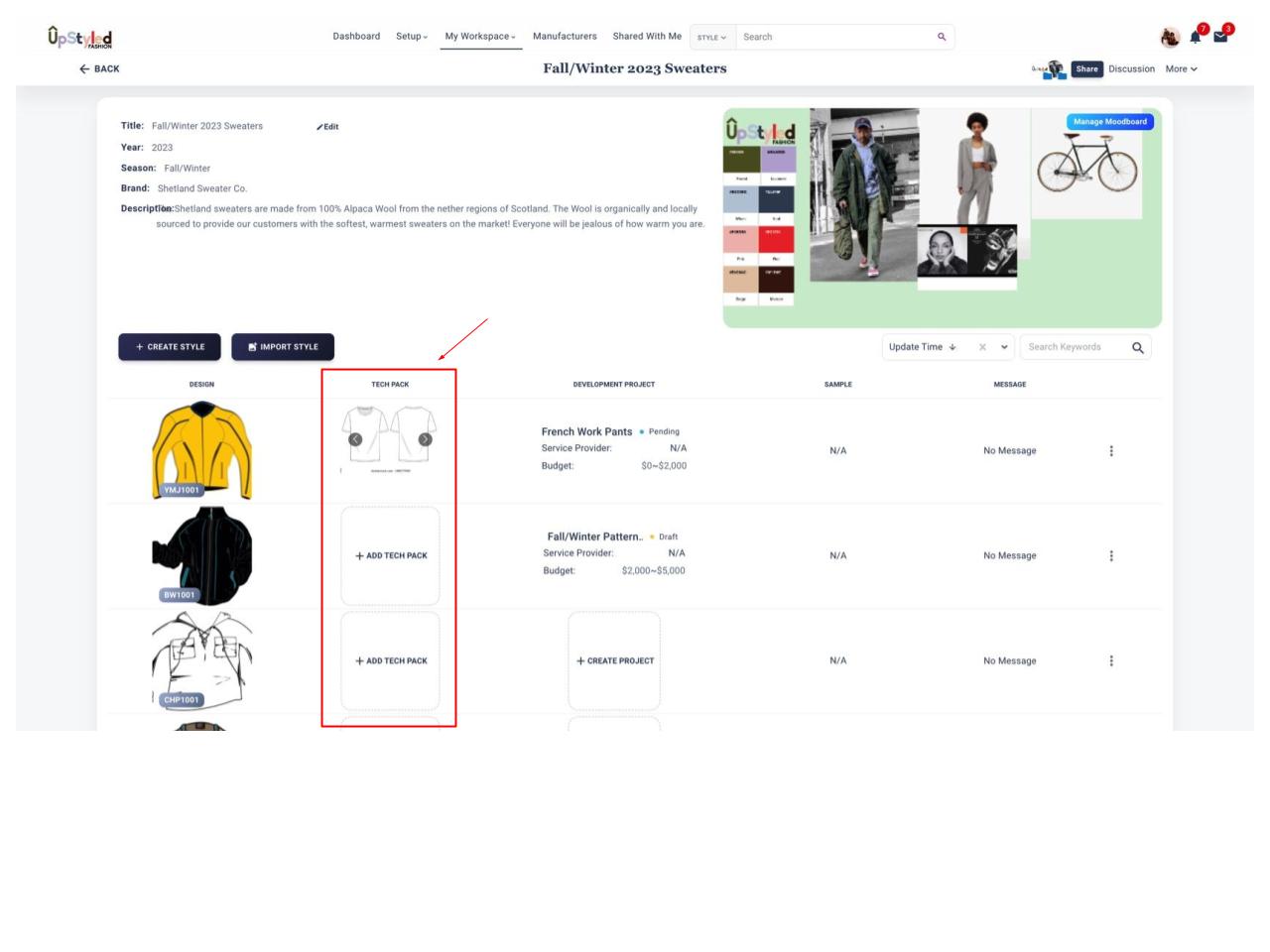Open three-dot menu for French Work Pants row

pos(1111,451)
